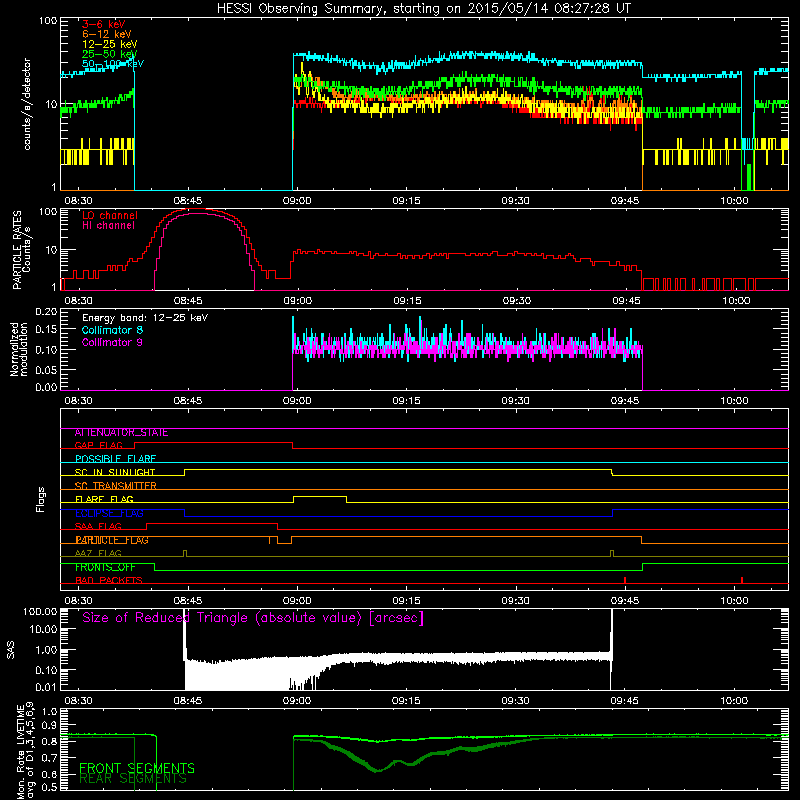The image size is (800, 800).
Task: Click 09:30 tick label under modulation plot
Action: point(515,401)
